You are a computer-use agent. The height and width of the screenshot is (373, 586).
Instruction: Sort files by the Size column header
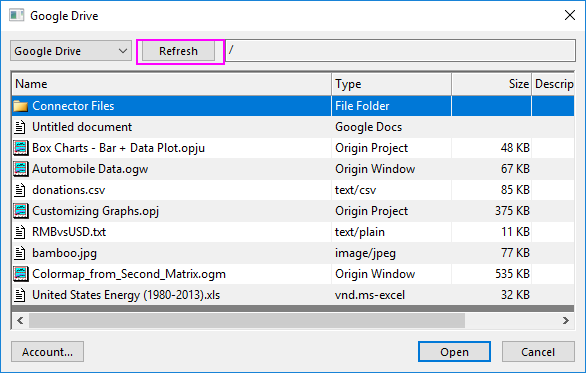point(491,84)
